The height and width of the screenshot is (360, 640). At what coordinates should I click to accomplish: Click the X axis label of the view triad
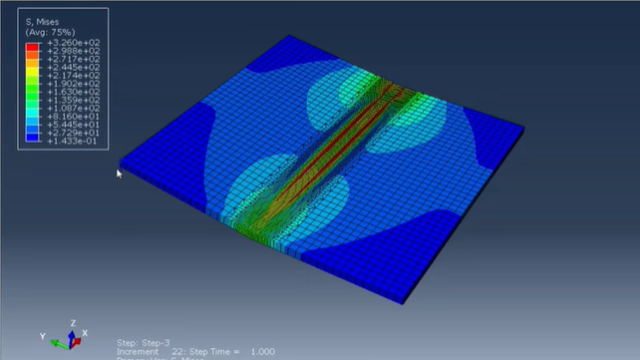tap(85, 333)
